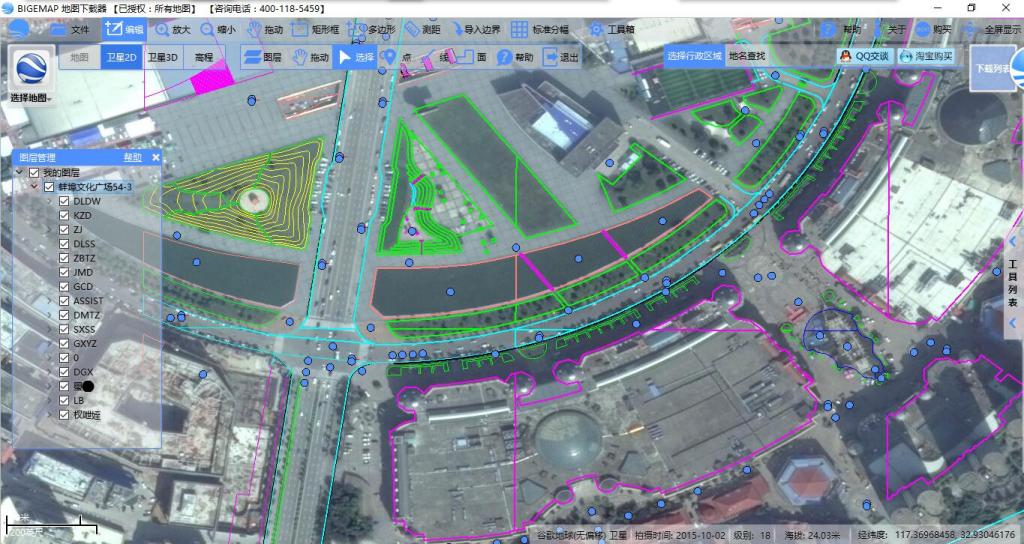The height and width of the screenshot is (544, 1024).
Task: Click the 缩小 zoom out tool
Action: (x=218, y=29)
